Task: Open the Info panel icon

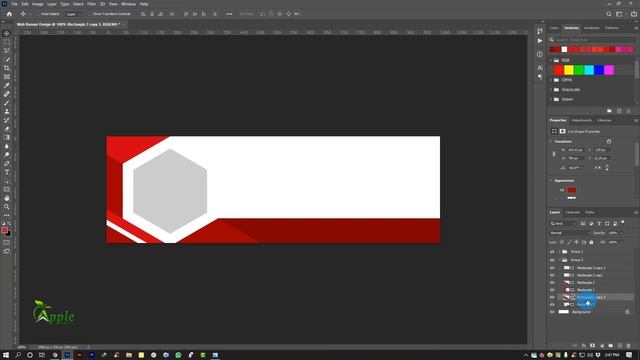Action: 540,54
